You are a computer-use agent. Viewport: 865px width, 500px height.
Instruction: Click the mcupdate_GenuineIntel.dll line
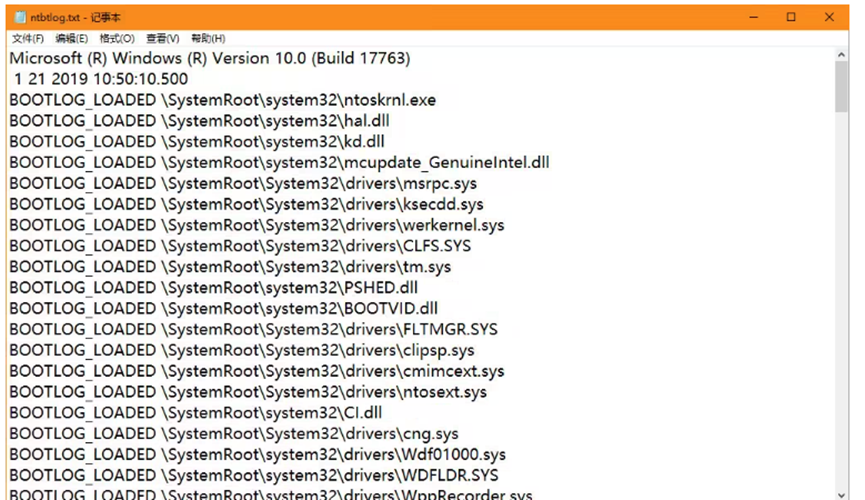coord(279,163)
